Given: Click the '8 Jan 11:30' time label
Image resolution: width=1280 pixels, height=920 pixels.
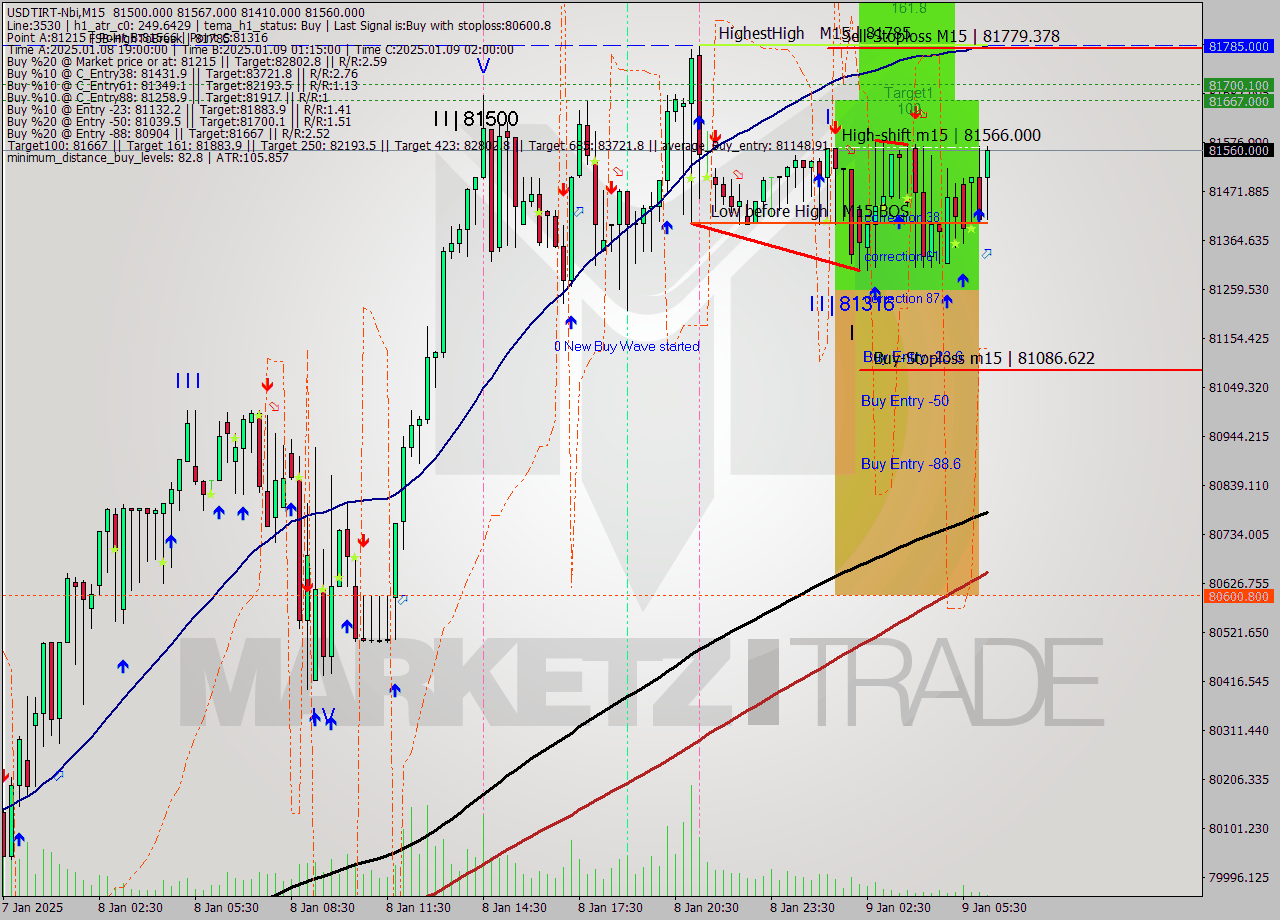Looking at the screenshot, I should 418,908.
